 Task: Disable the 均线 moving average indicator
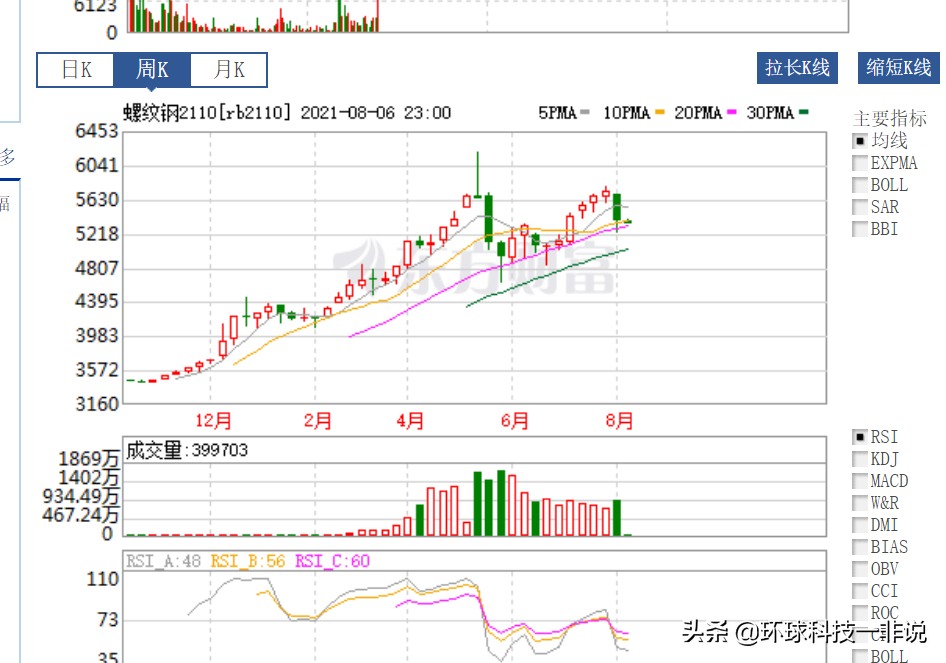click(x=861, y=141)
